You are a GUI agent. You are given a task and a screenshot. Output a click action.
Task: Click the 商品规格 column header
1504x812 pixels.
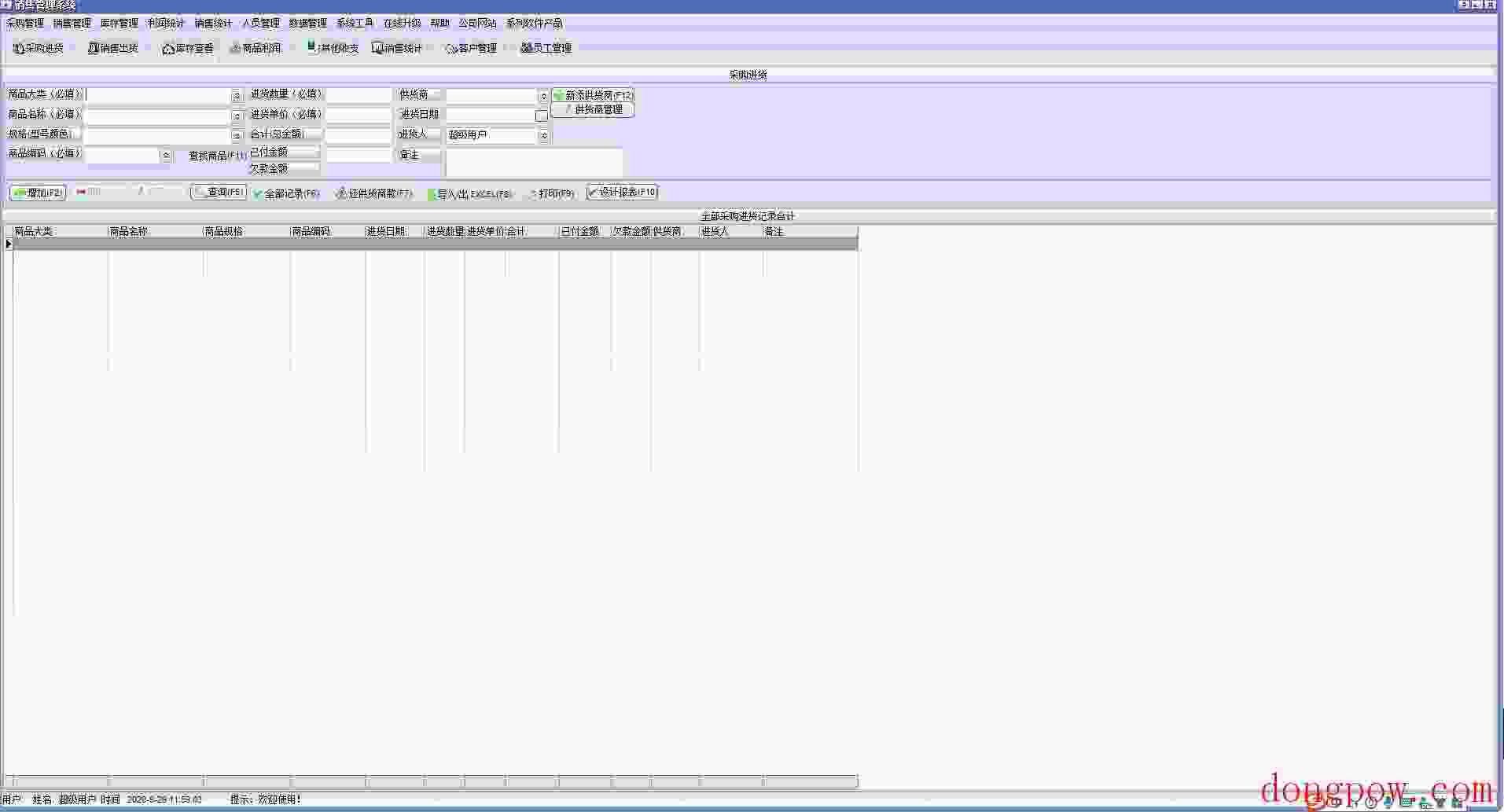pyautogui.click(x=247, y=232)
